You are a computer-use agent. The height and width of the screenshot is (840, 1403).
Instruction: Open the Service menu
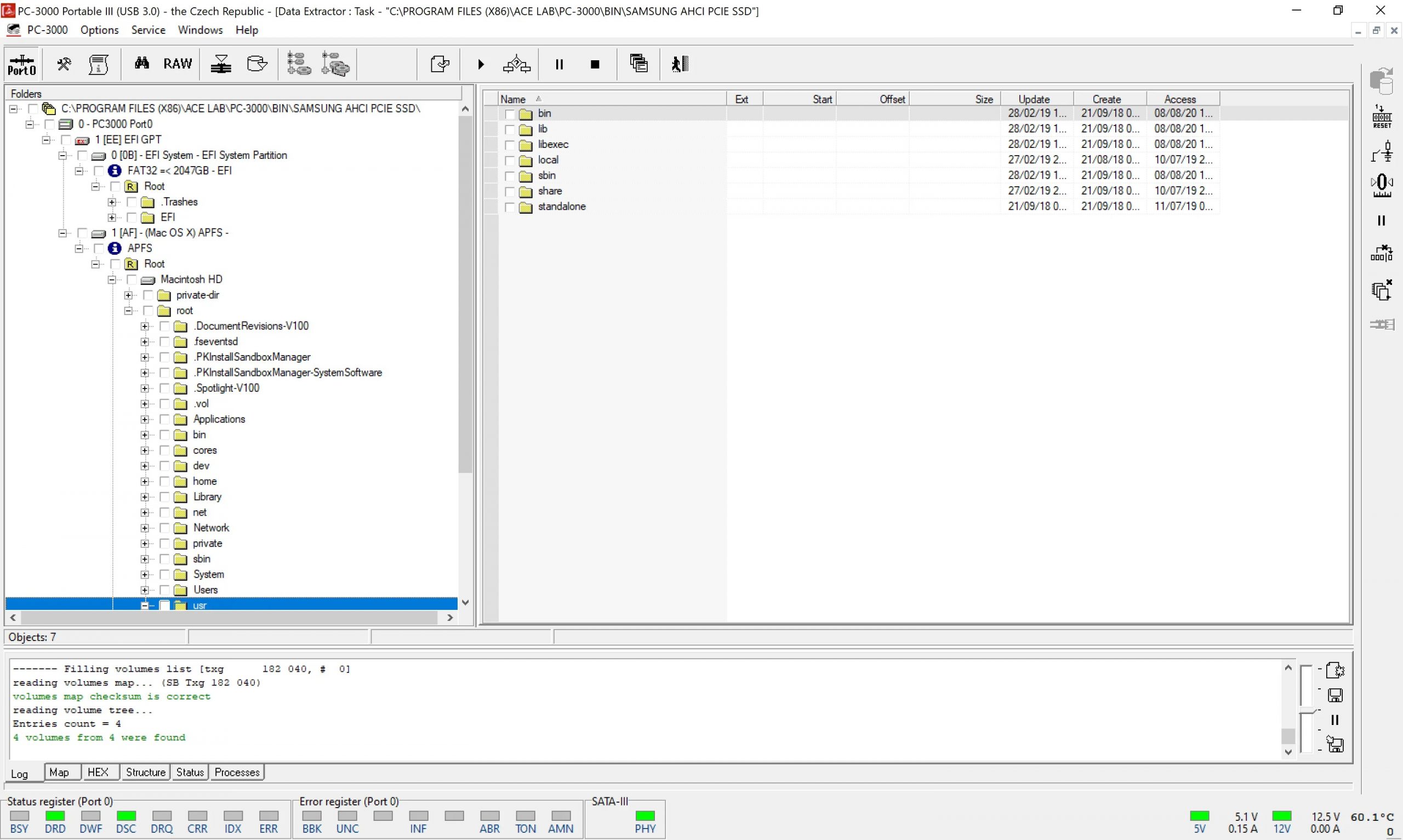[x=148, y=30]
